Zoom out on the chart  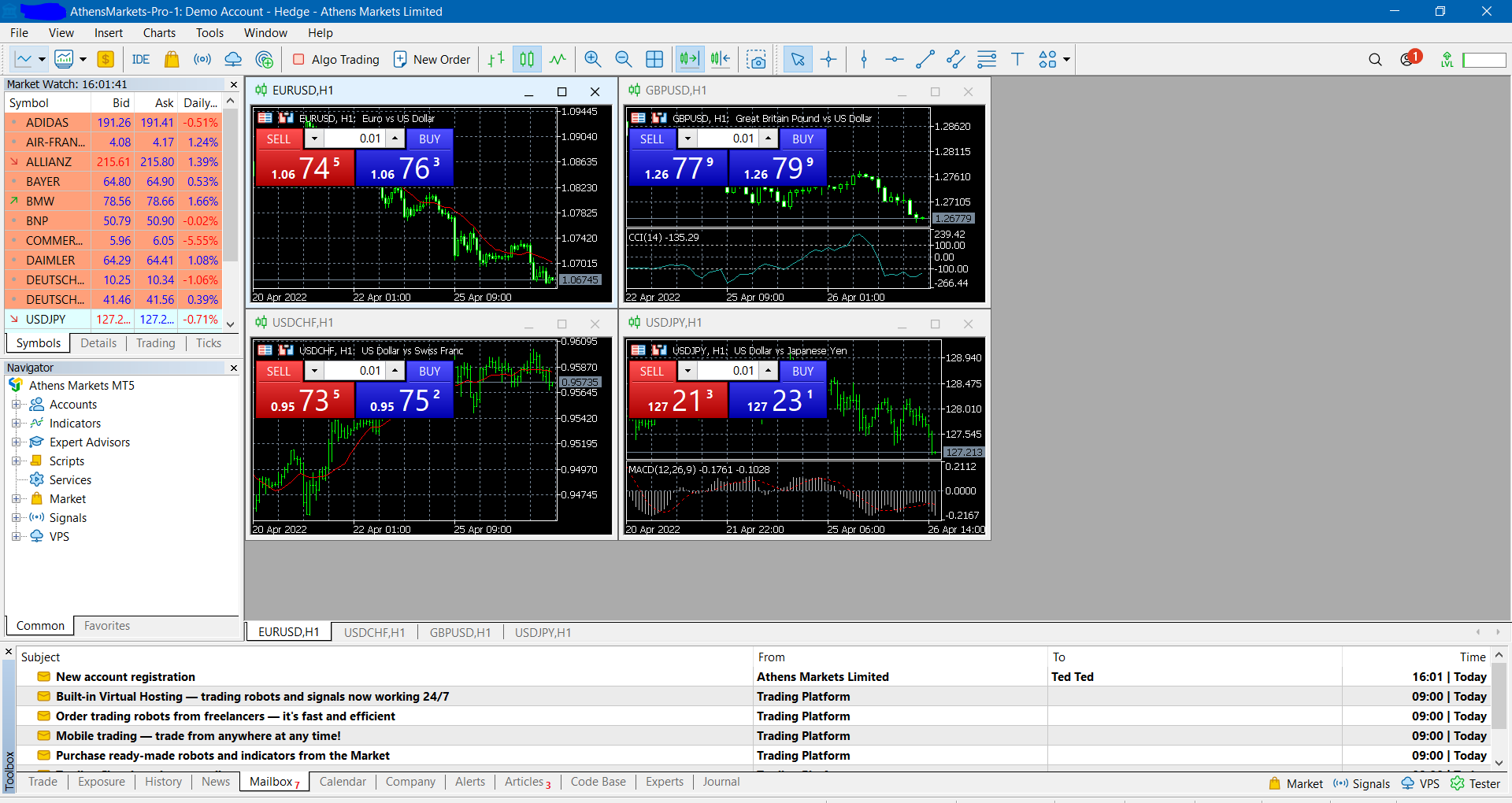coord(624,59)
